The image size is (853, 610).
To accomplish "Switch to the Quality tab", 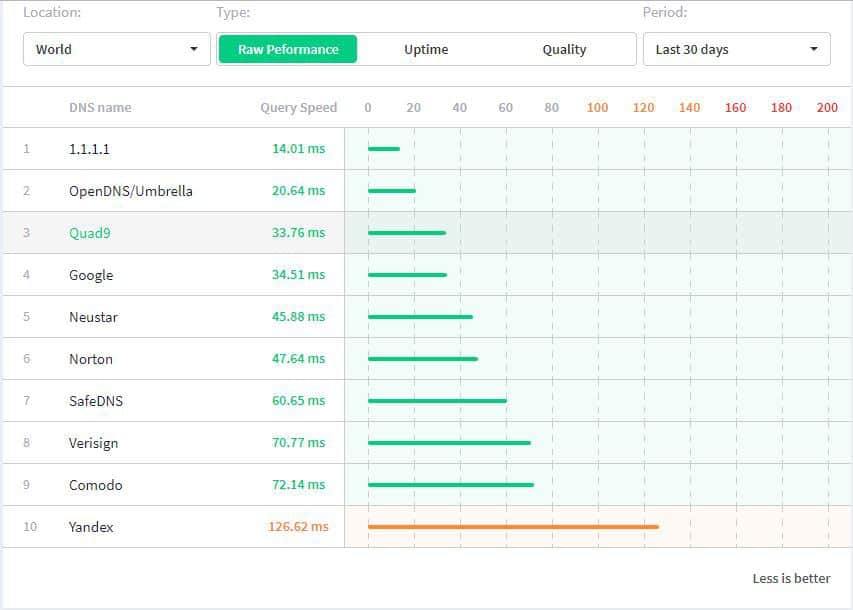I will click(x=564, y=49).
